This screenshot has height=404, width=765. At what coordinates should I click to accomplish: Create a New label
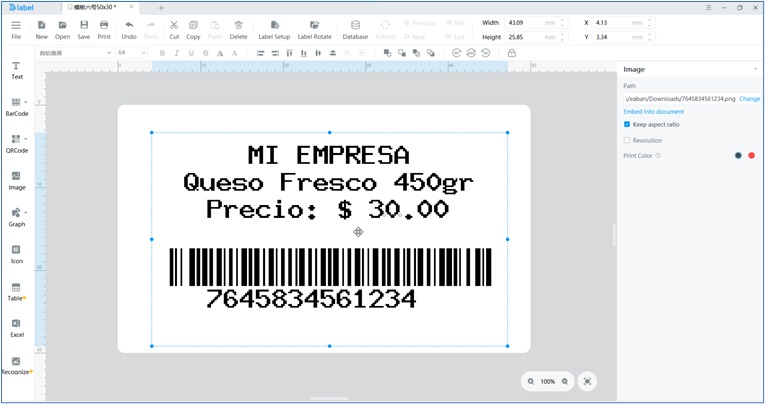41,30
